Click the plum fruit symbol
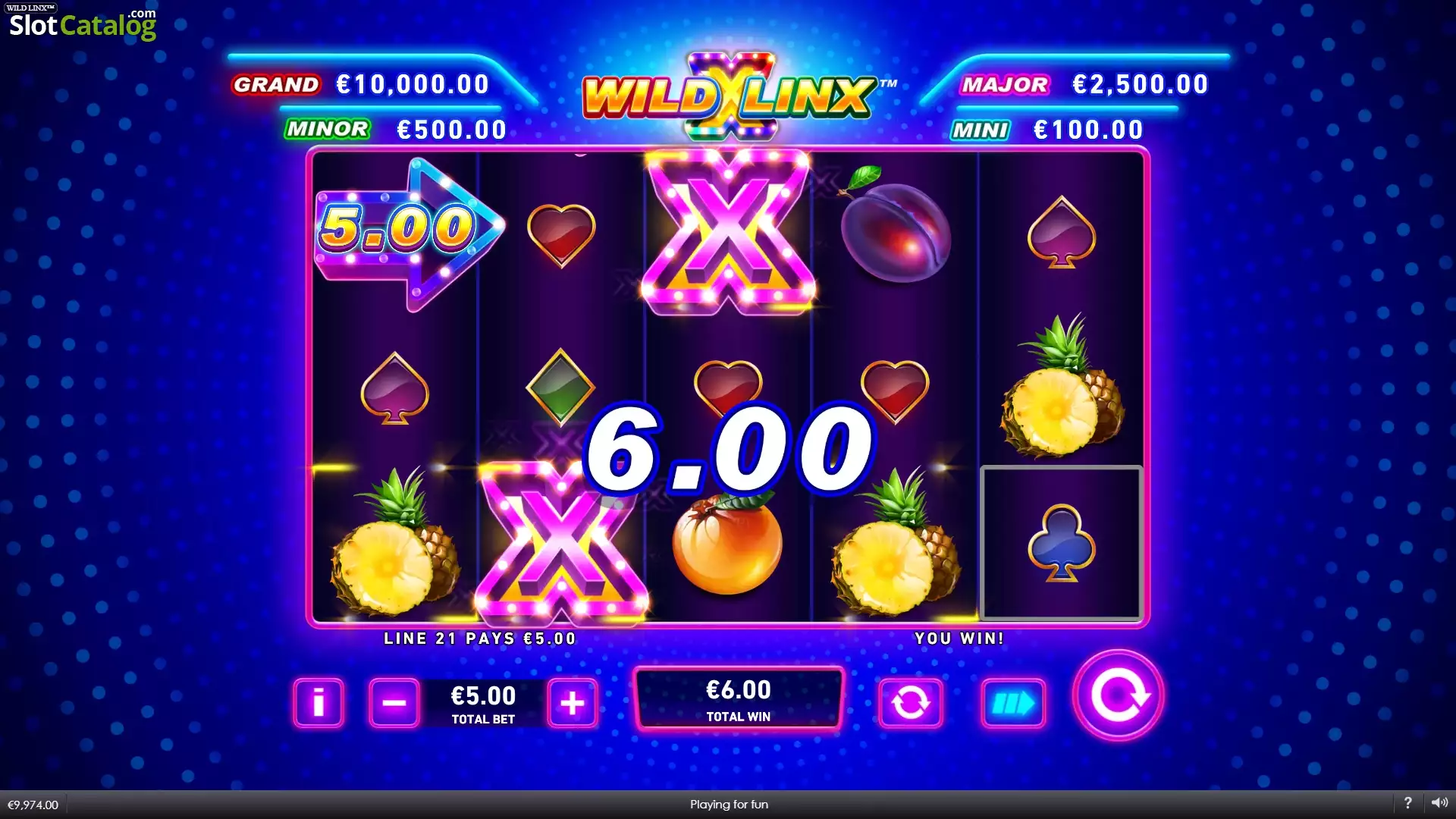The image size is (1456, 819). [895, 225]
